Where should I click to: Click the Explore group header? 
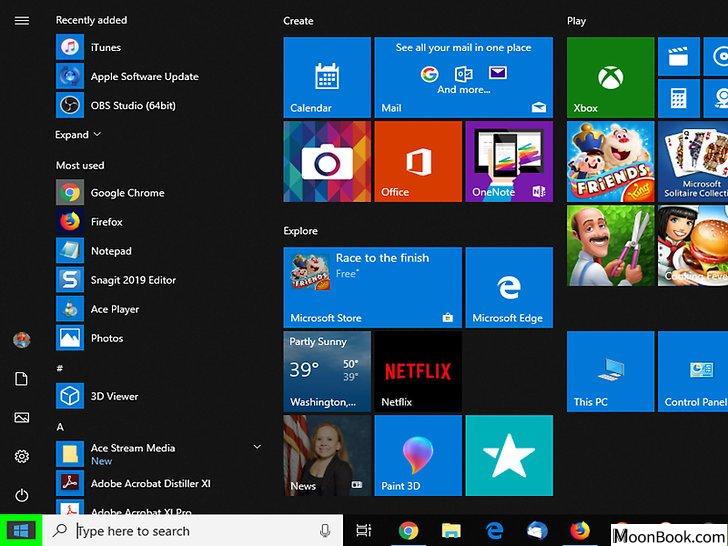tap(300, 231)
